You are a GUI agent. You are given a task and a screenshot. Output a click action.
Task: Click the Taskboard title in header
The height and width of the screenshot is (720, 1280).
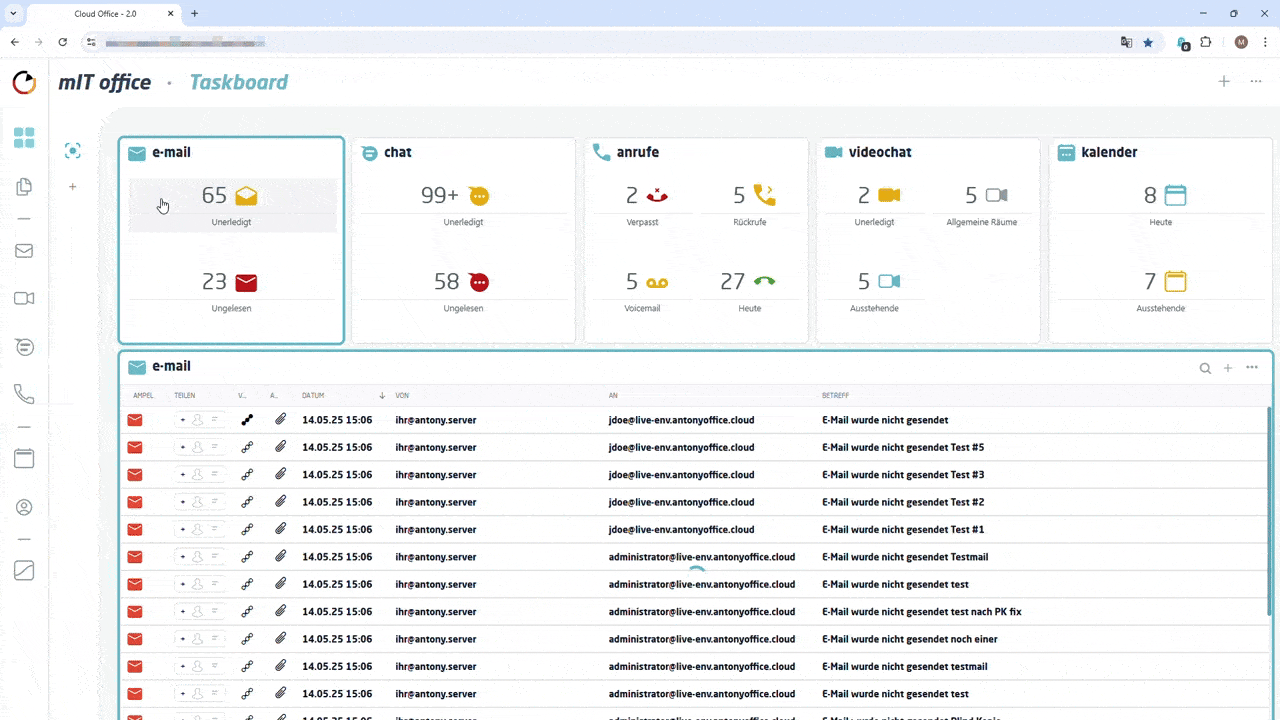coord(238,83)
